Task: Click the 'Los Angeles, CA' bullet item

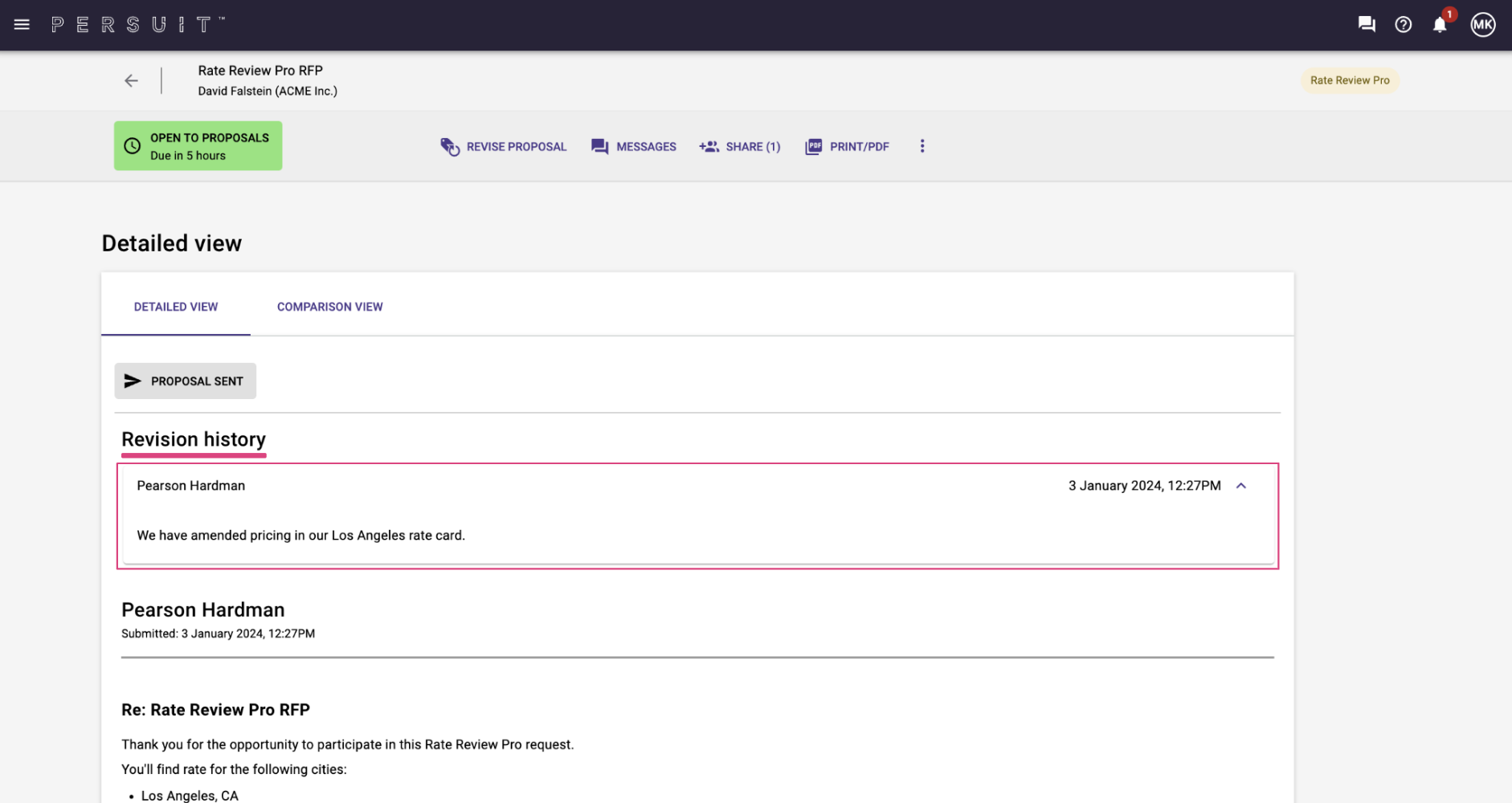Action: [x=190, y=796]
